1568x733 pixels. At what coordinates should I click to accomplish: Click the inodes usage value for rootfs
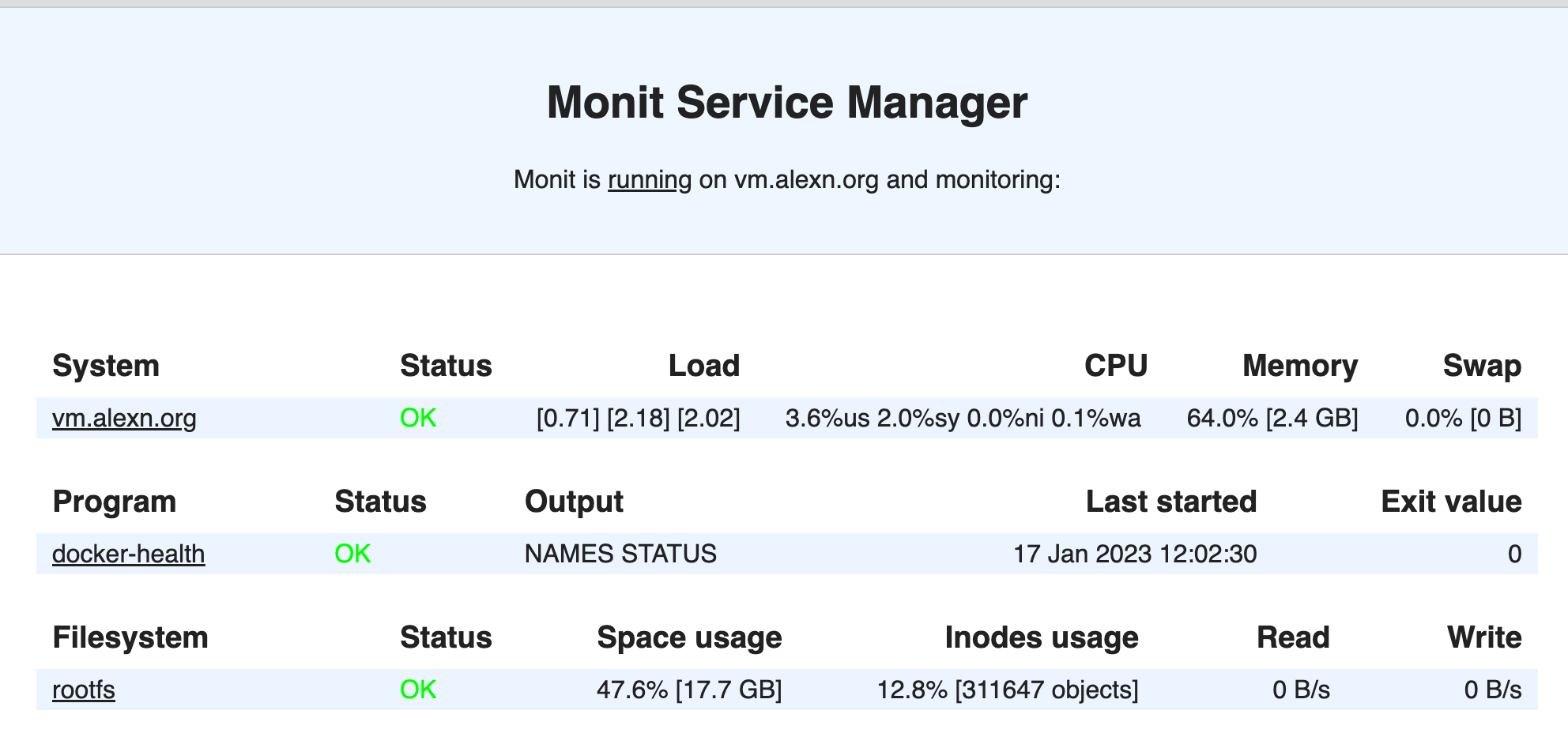(x=1008, y=689)
